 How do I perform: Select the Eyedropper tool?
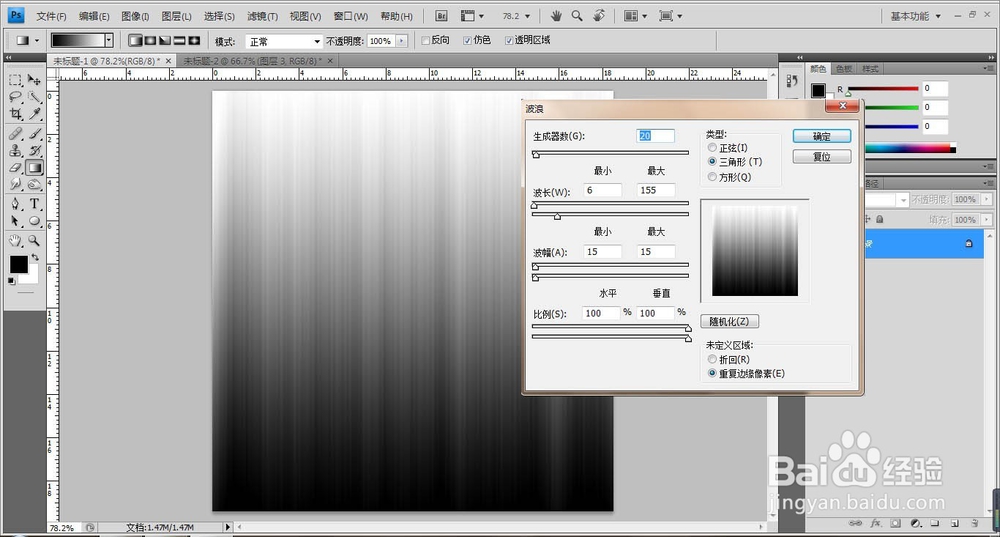pyautogui.click(x=34, y=114)
